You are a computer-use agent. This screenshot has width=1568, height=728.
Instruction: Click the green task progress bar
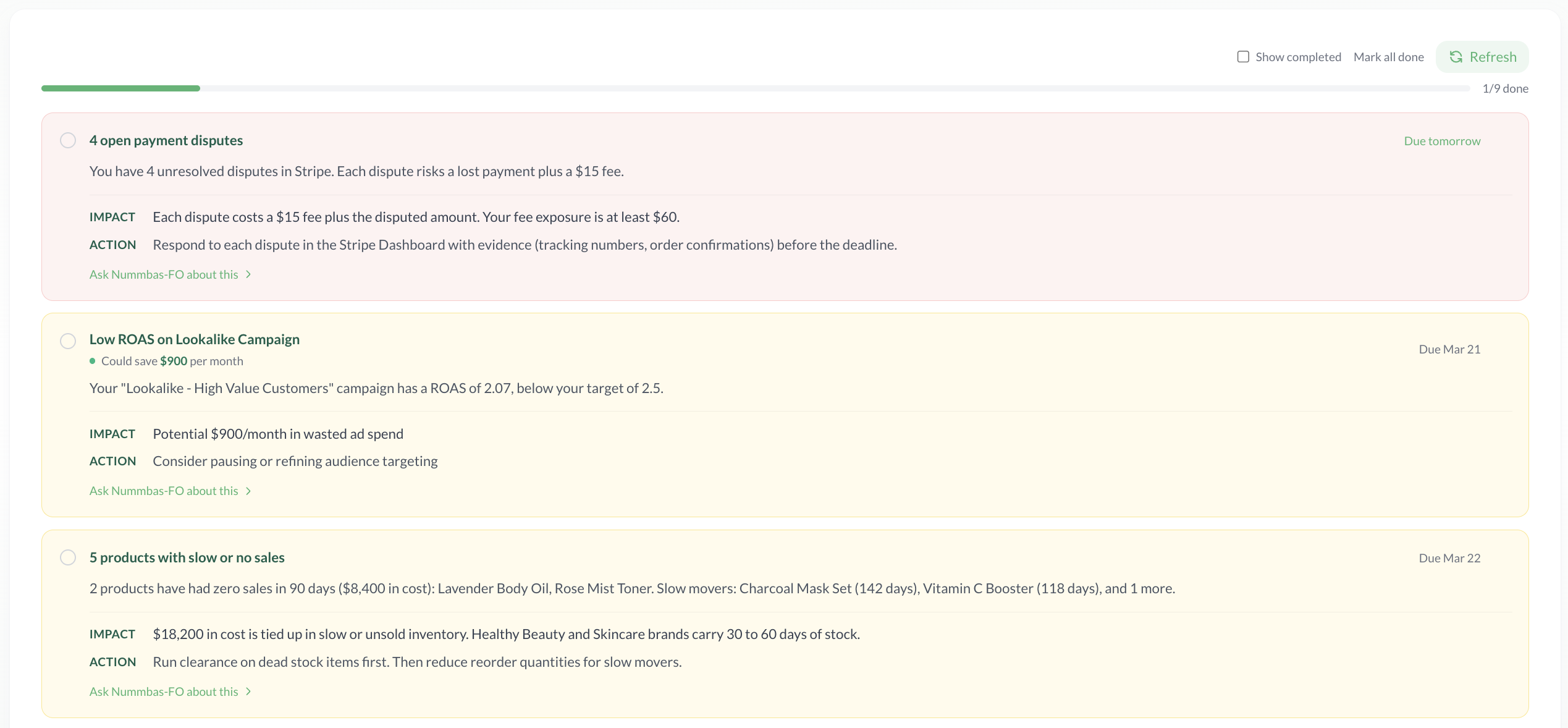[x=120, y=88]
